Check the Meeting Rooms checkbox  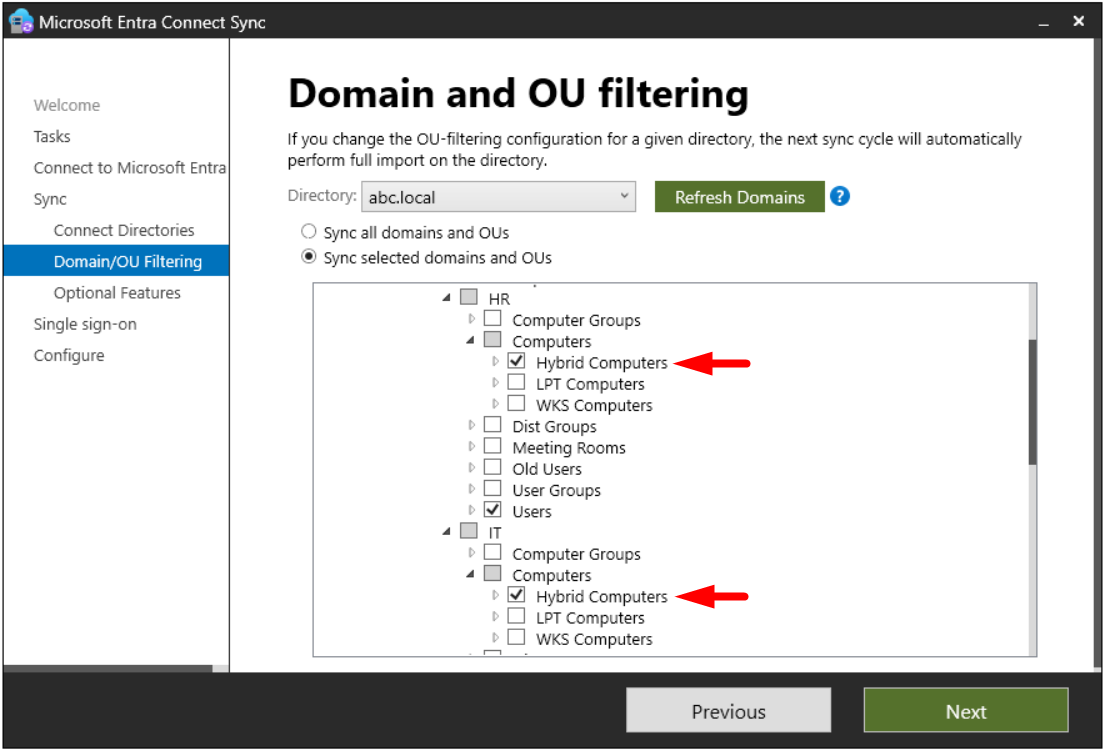pos(493,446)
